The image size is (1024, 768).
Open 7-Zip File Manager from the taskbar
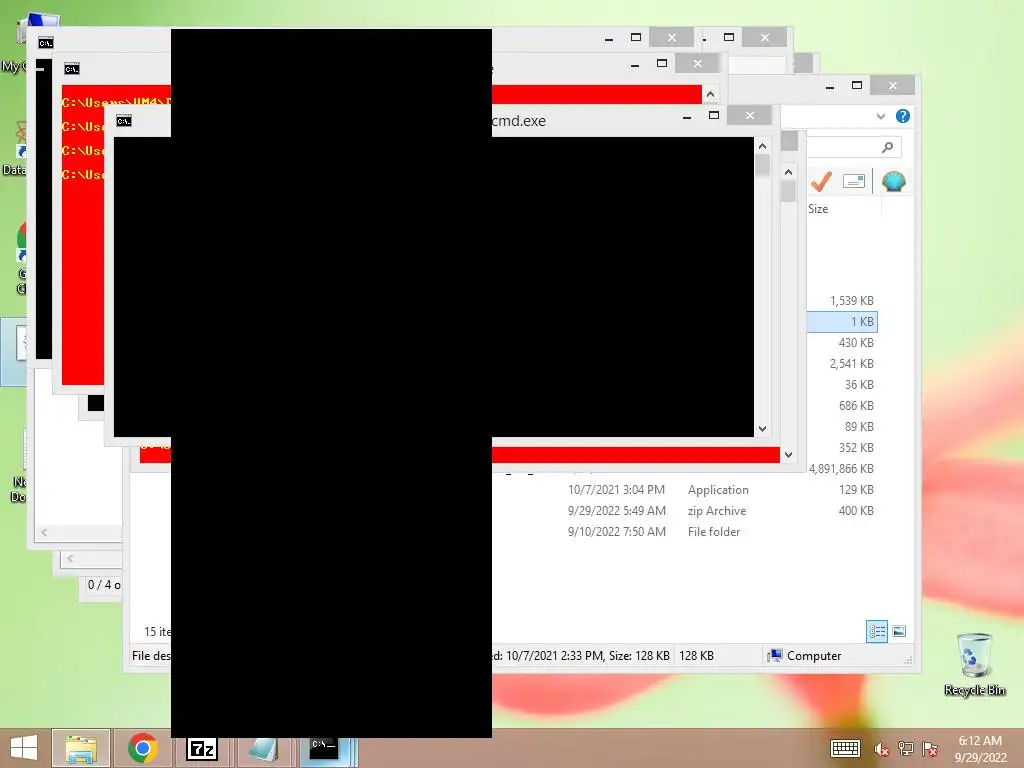[201, 748]
